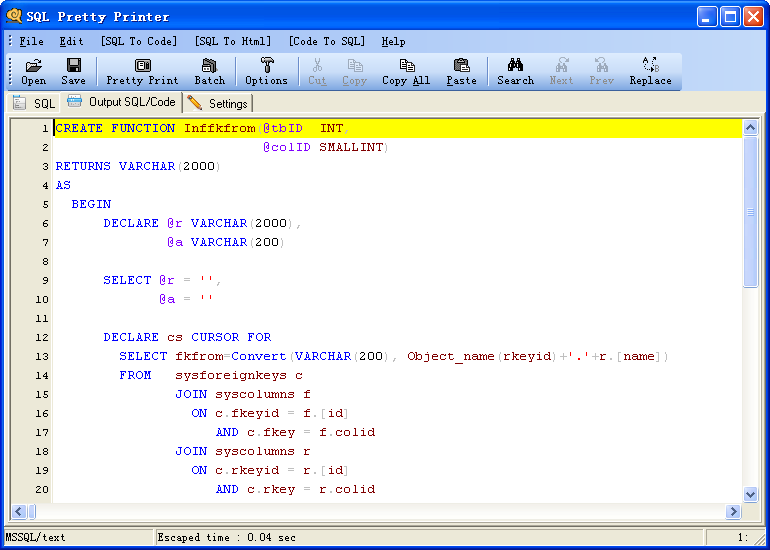Open the [Code To SQL] menu
The height and width of the screenshot is (550, 770).
coord(327,42)
